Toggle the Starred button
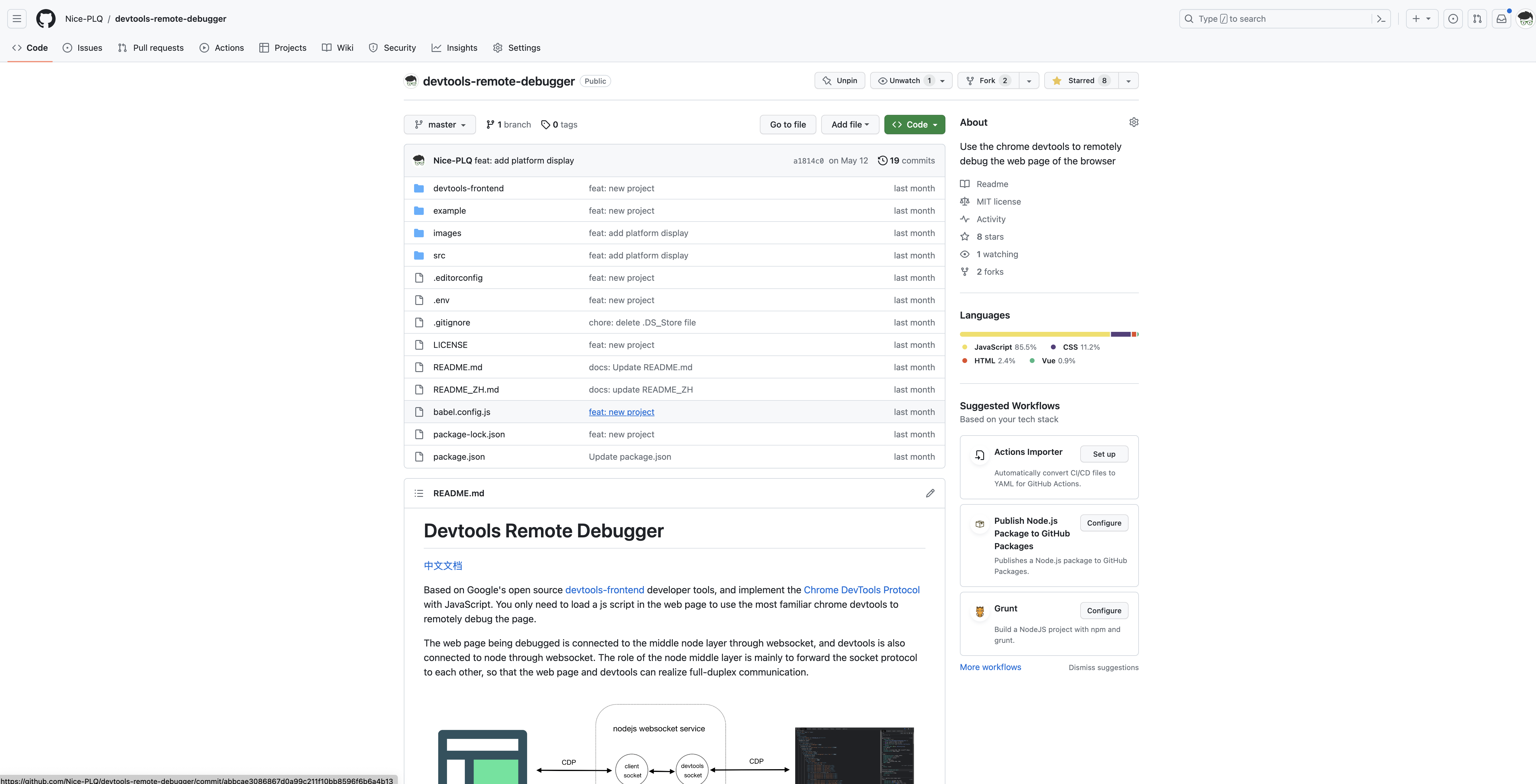1536x784 pixels. pyautogui.click(x=1081, y=80)
